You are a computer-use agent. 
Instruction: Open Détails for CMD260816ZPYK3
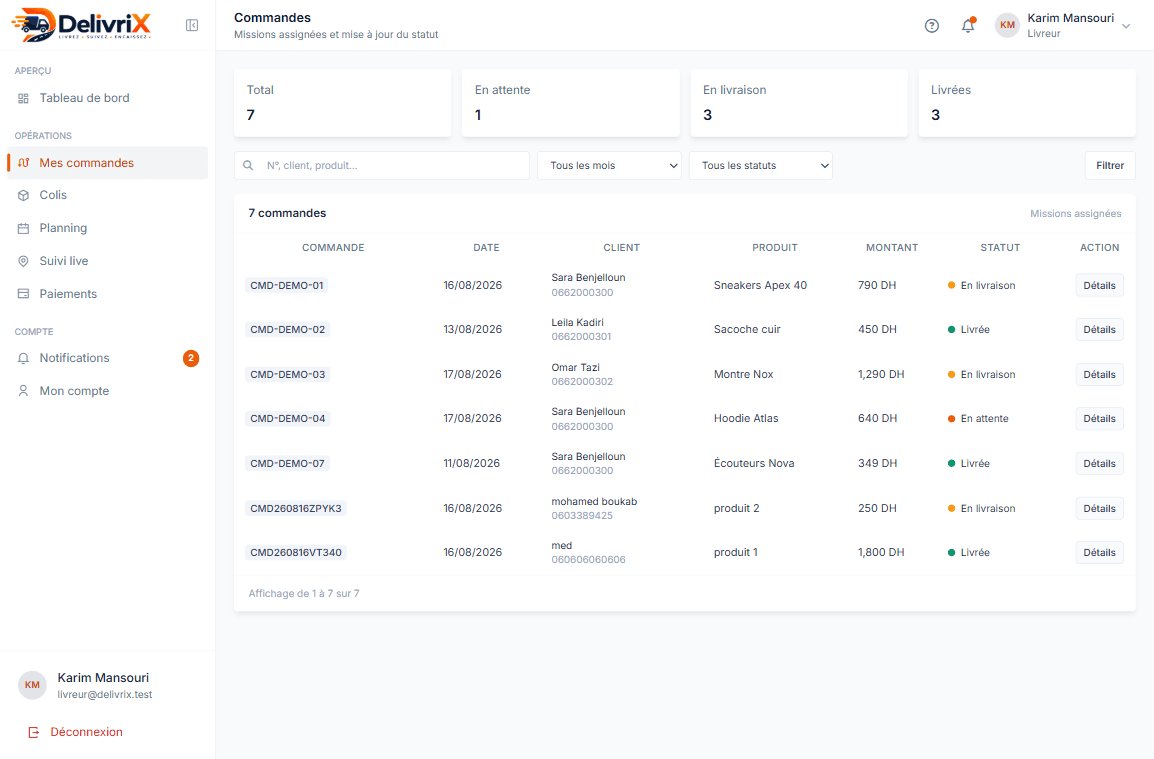[x=1100, y=509]
